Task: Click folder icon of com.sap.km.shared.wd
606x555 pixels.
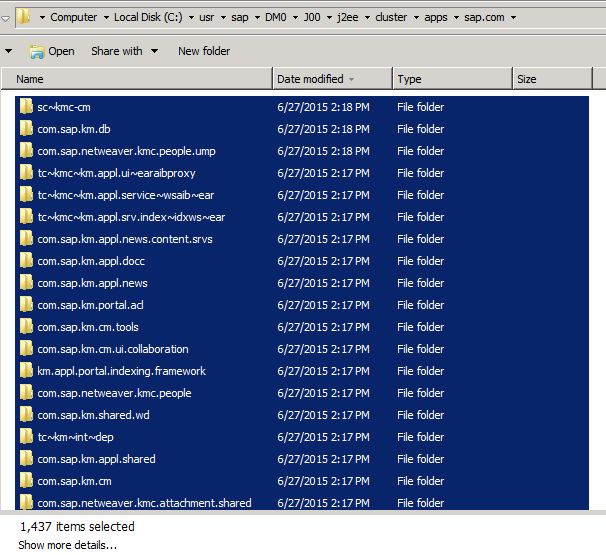Action: (x=26, y=415)
